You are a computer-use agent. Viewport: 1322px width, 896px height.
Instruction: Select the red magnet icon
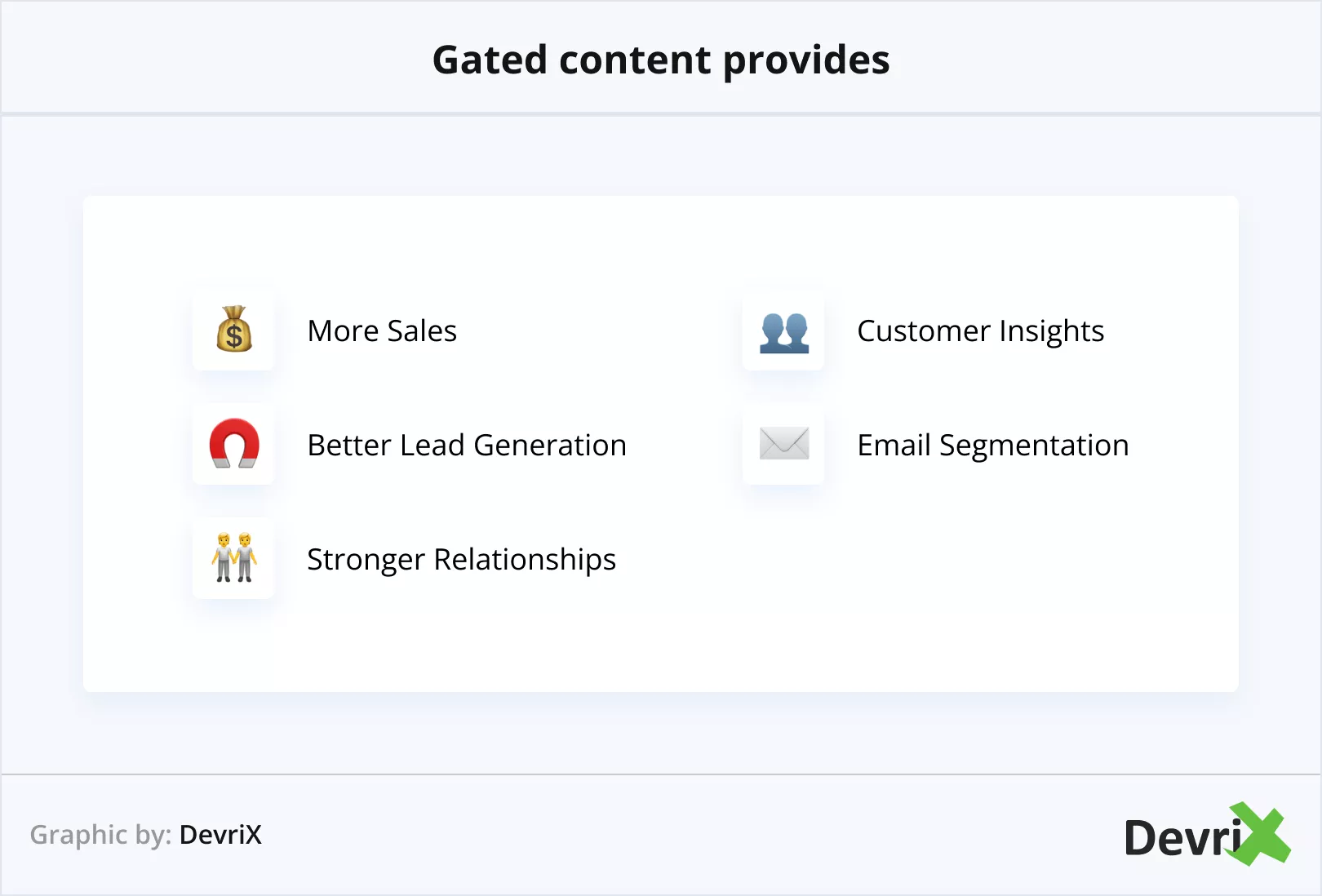coord(234,444)
